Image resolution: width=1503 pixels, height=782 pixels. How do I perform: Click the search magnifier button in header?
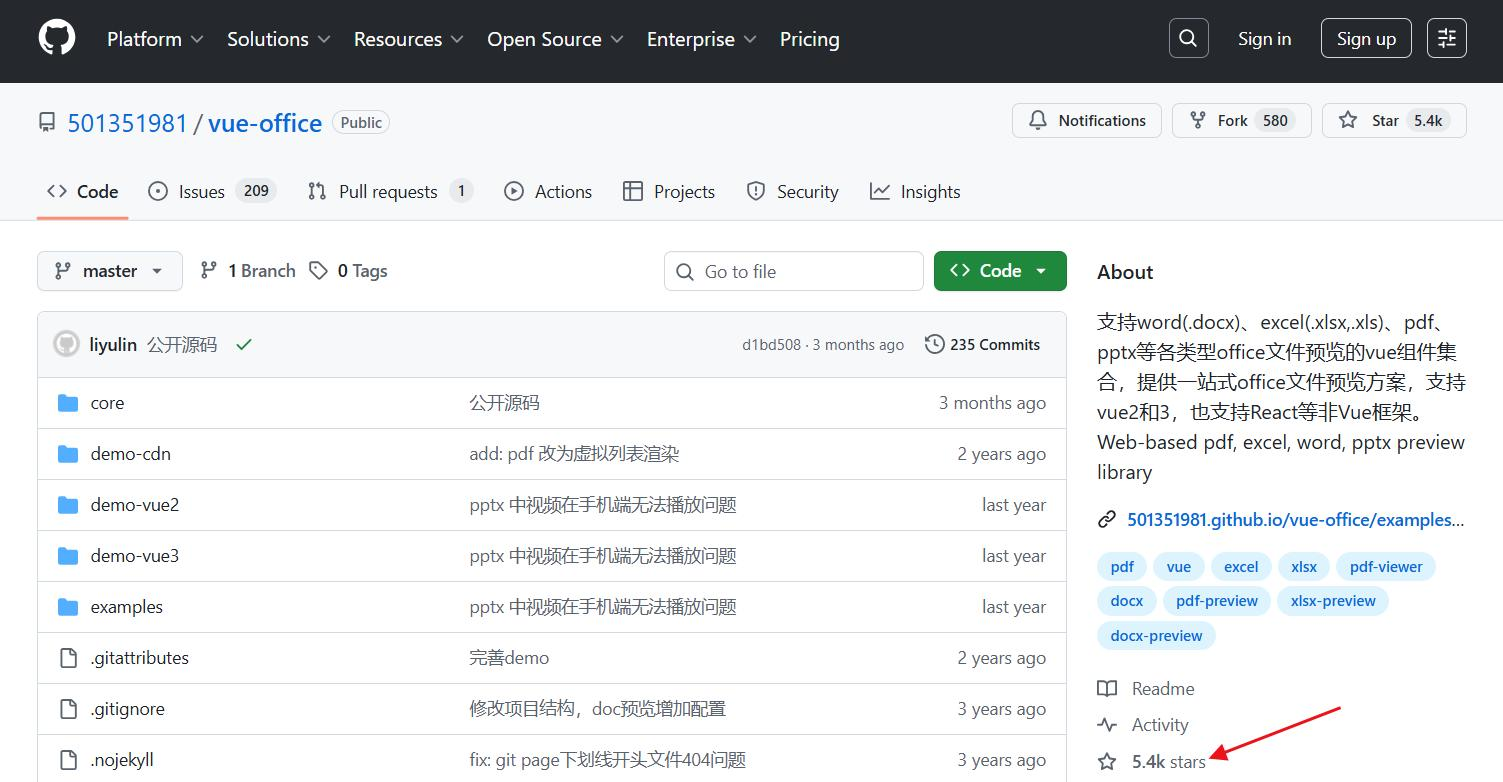tap(1188, 39)
